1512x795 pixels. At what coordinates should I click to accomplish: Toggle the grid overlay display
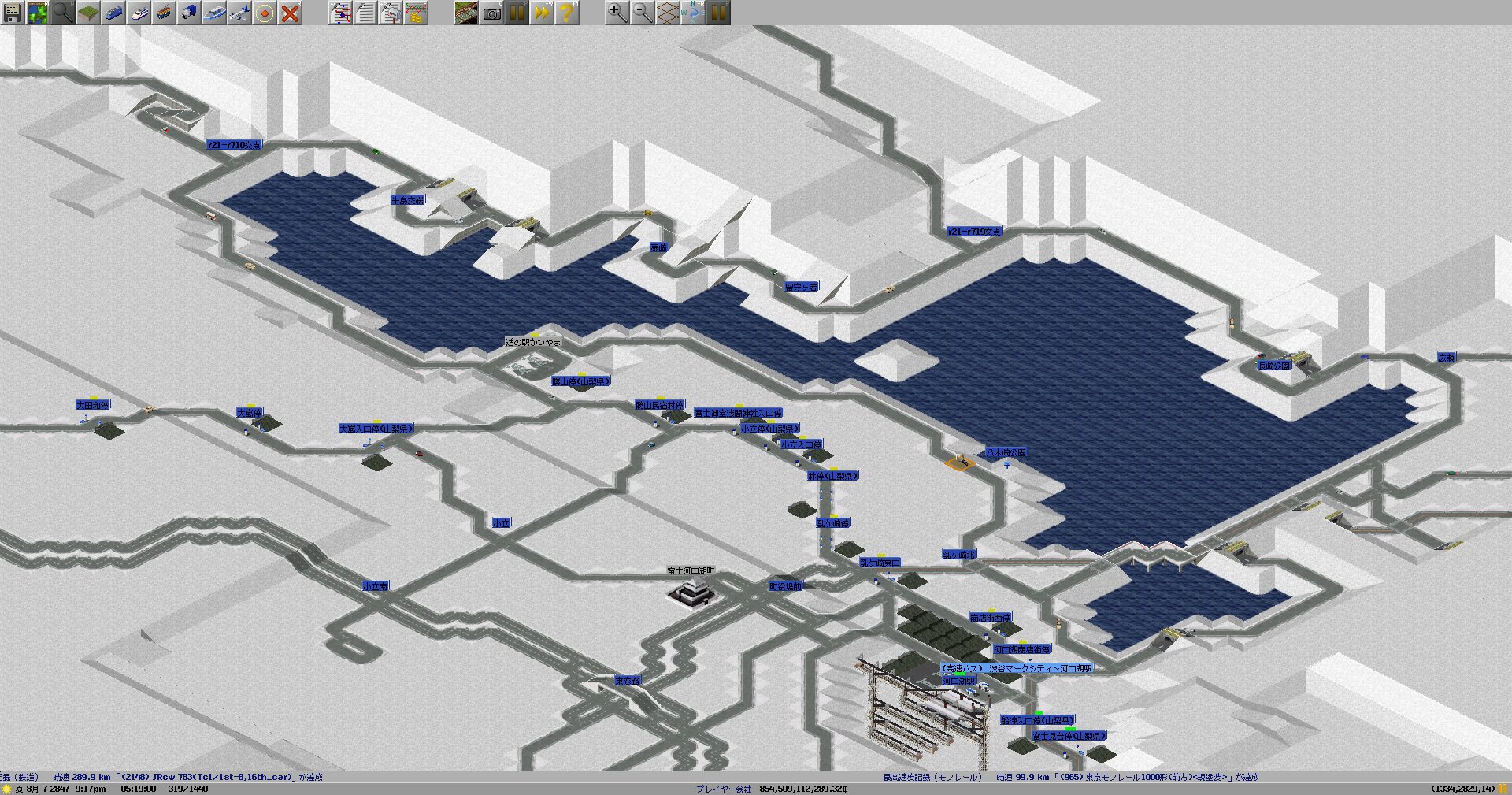pos(668,13)
